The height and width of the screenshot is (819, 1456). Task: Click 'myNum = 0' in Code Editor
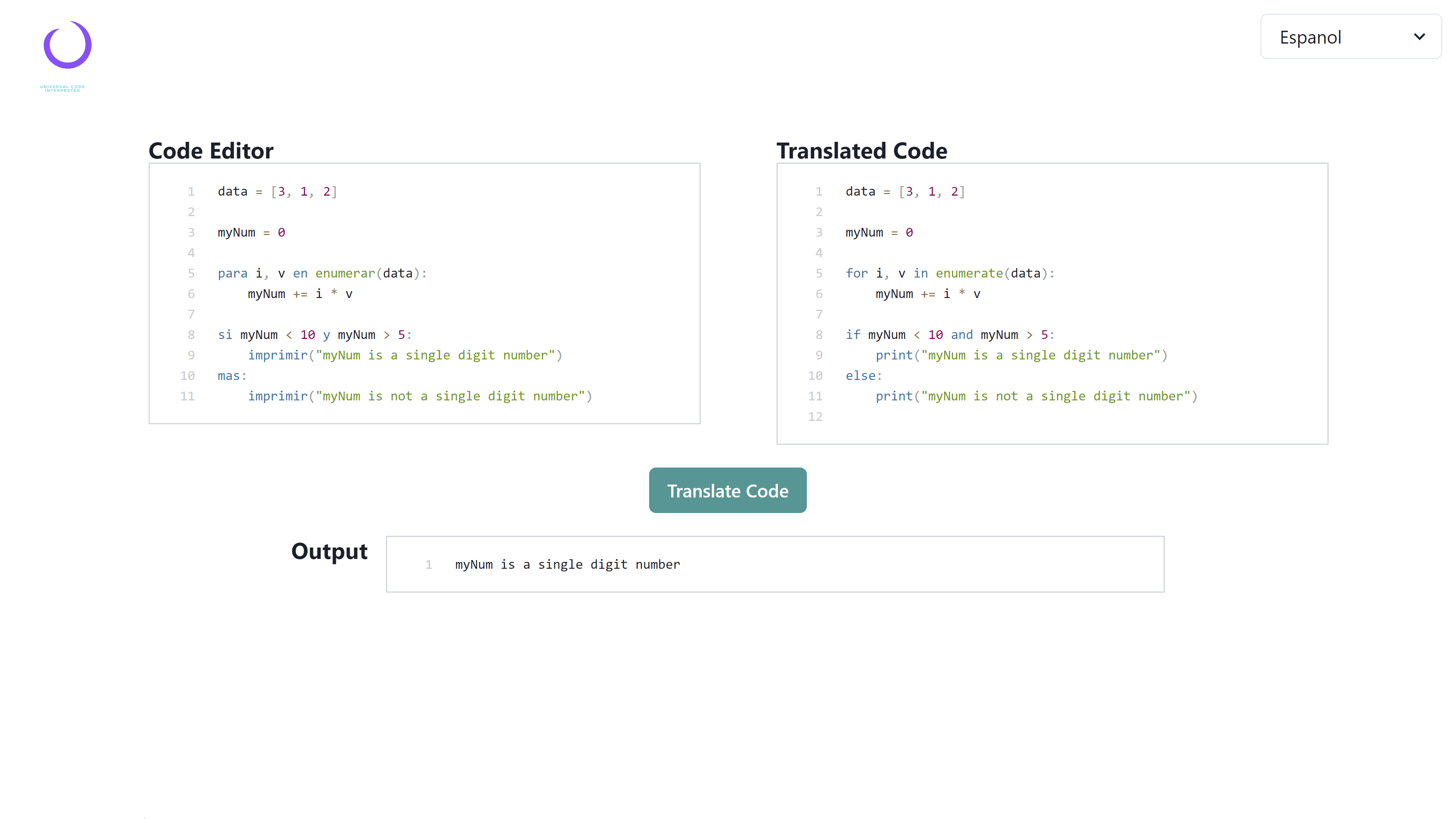[251, 233]
